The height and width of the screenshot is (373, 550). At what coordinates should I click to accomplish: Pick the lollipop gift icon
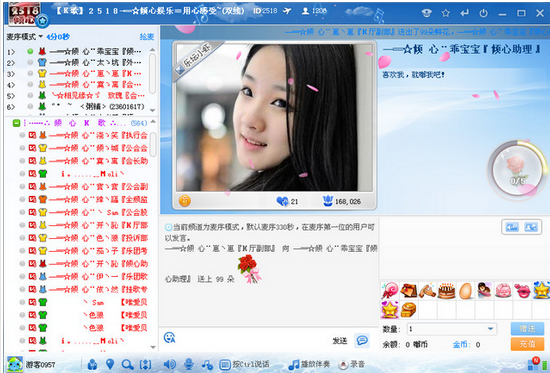coord(390,291)
